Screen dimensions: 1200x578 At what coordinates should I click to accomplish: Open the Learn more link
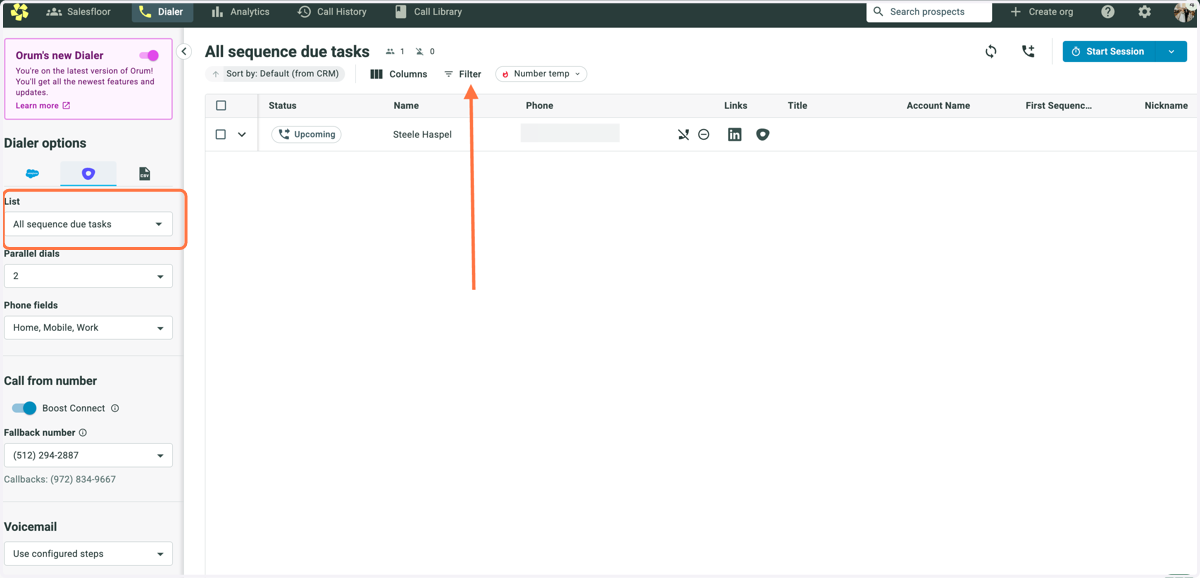click(43, 105)
